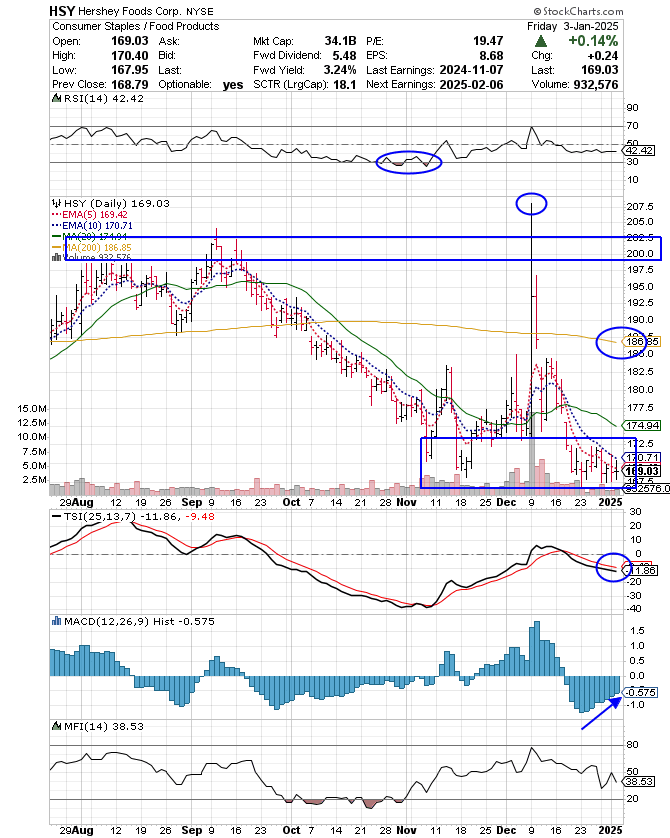Image resolution: width=670 pixels, height=838 pixels.
Task: Click the MACD(12,26,9) Hist -0.575 label
Action: pyautogui.click(x=139, y=621)
